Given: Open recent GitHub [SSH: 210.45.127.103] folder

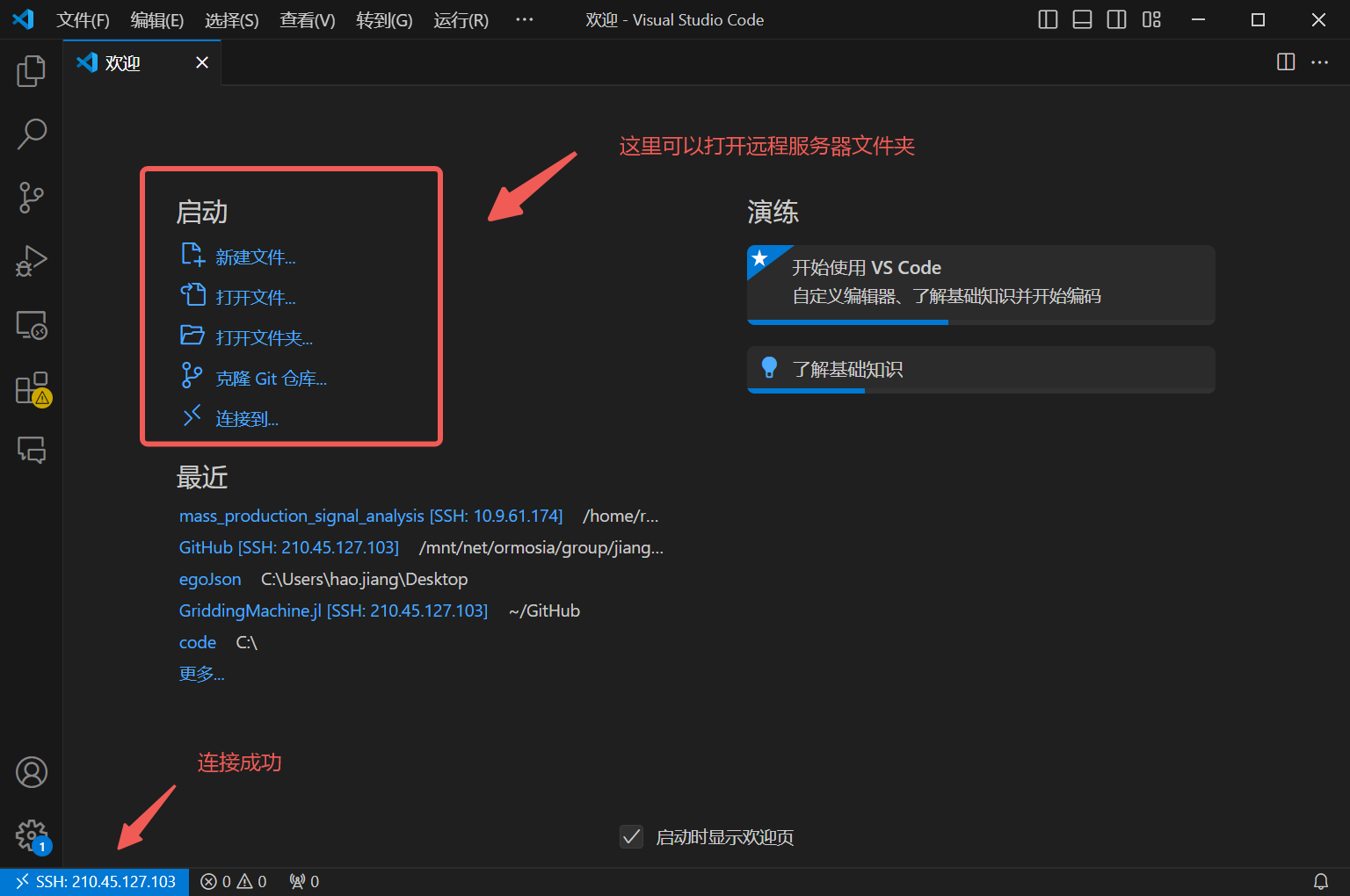Looking at the screenshot, I should (289, 547).
